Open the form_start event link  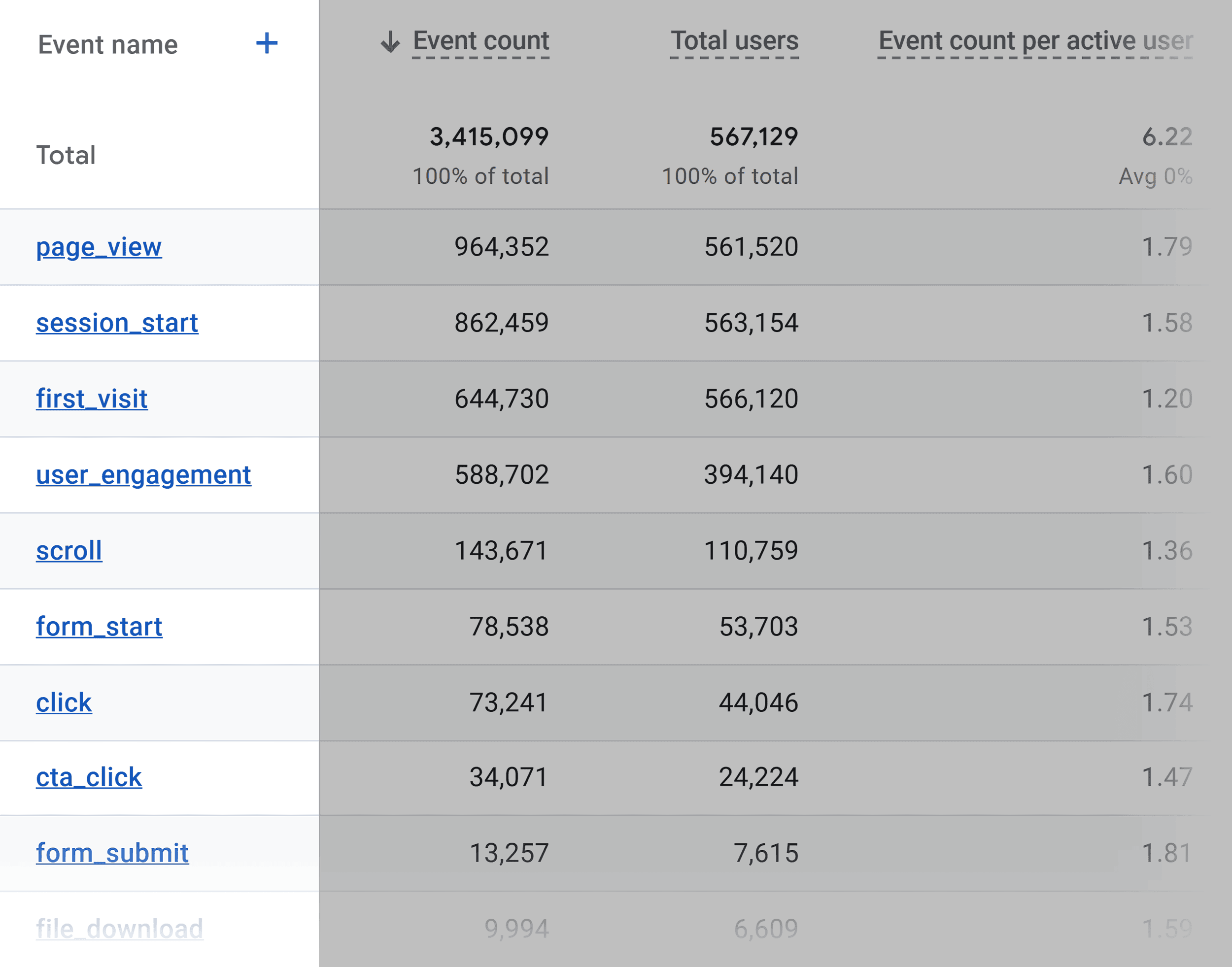click(x=99, y=626)
